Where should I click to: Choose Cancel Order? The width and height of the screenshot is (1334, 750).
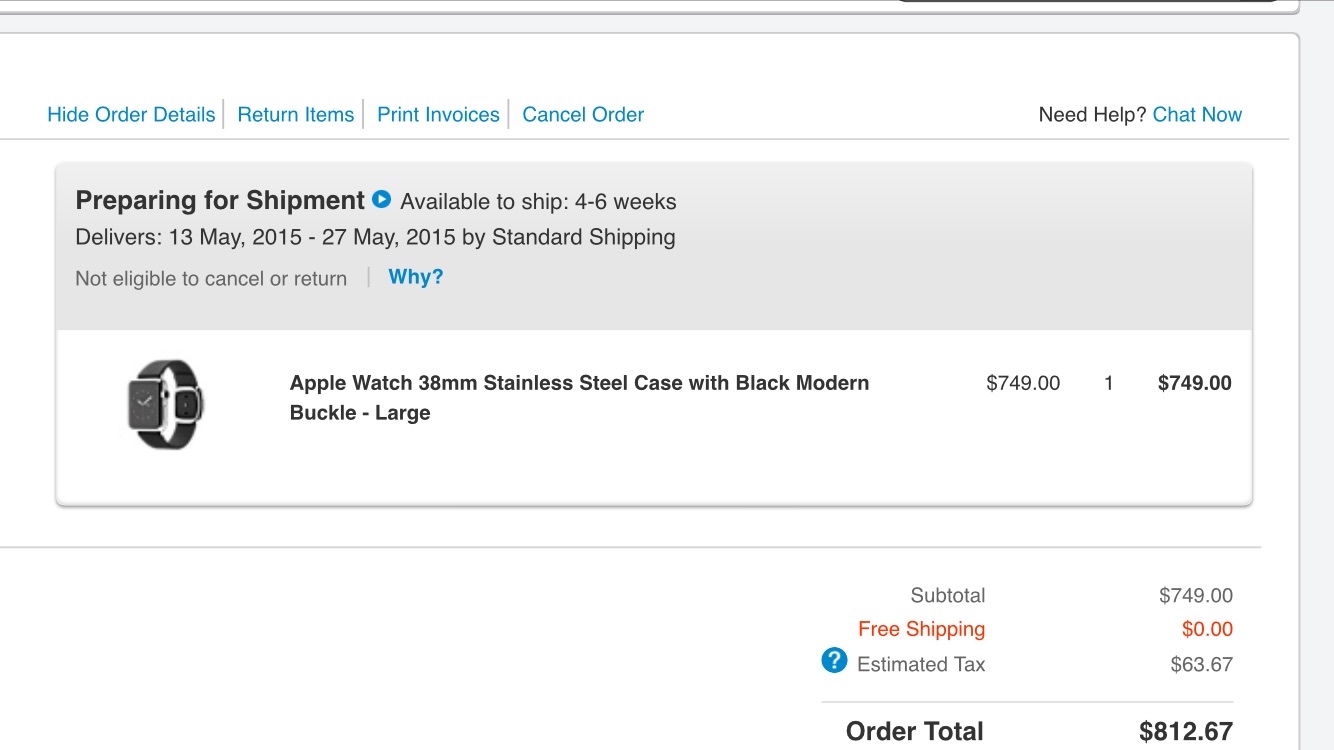click(x=583, y=115)
